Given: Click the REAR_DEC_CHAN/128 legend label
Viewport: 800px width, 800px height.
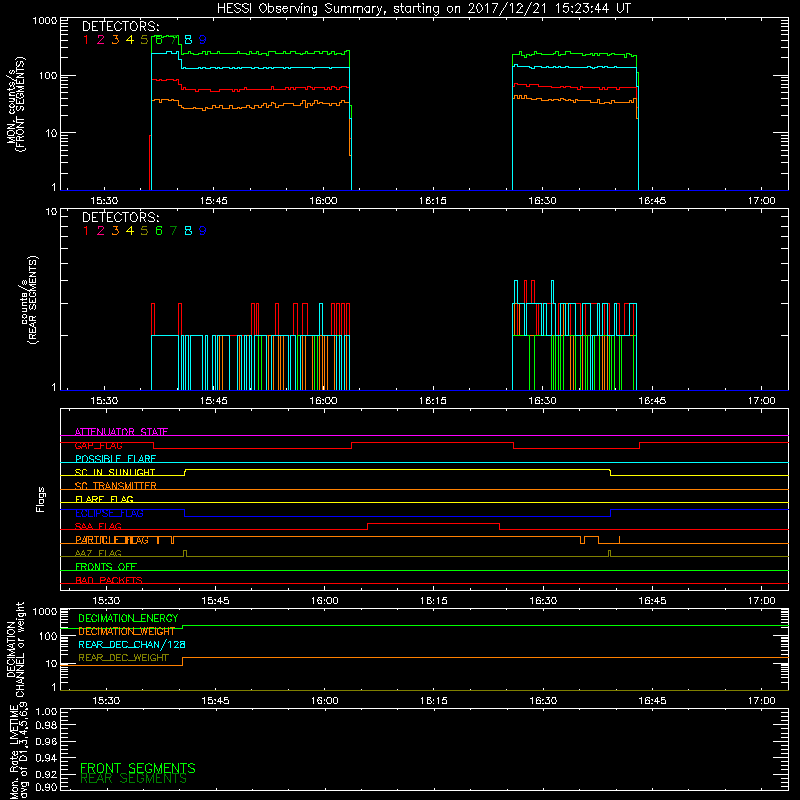Looking at the screenshot, I should [x=132, y=645].
